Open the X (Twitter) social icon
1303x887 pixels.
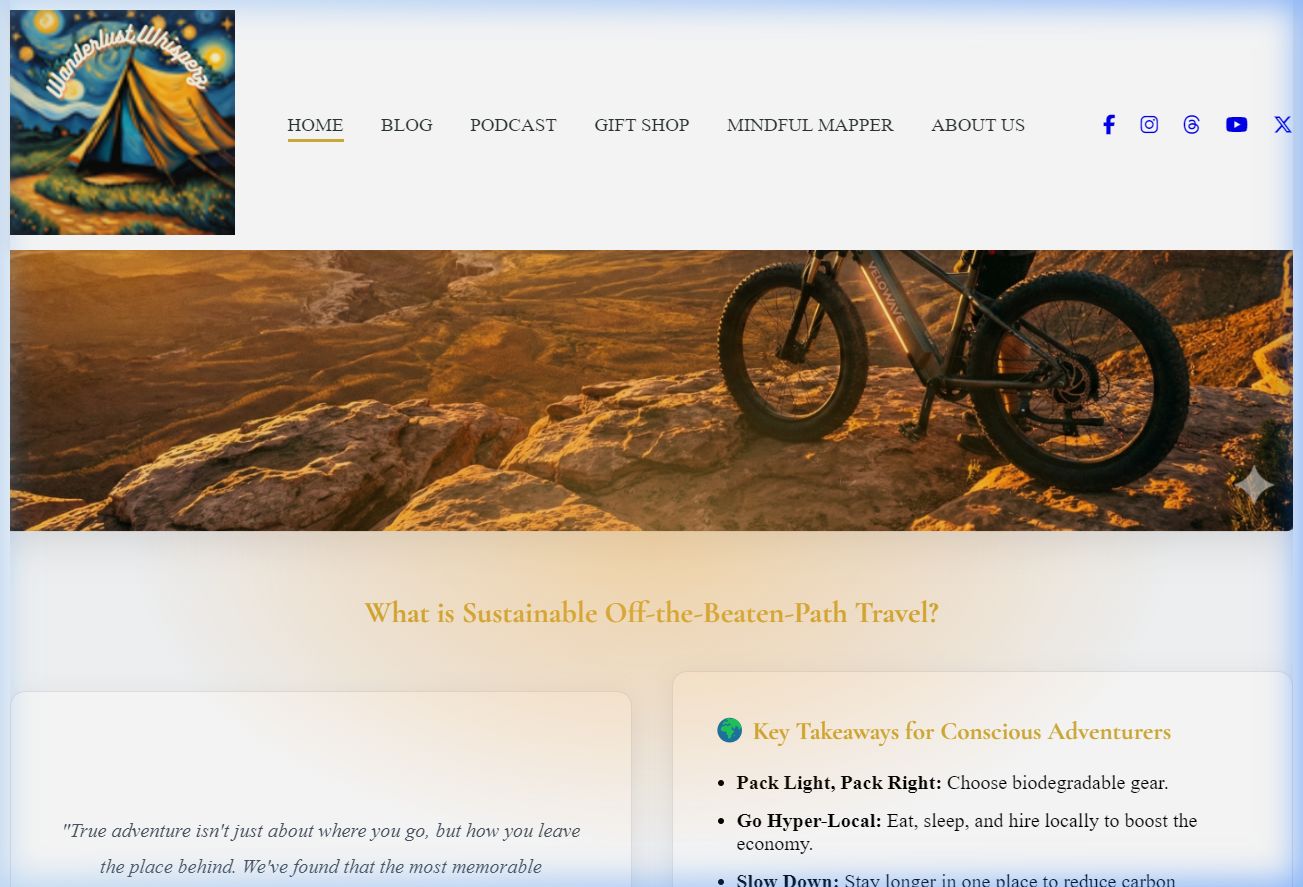[1282, 125]
